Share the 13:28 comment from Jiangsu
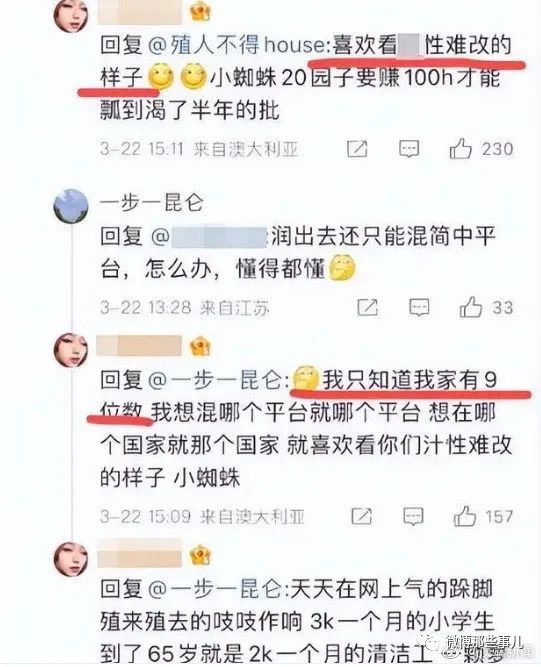541x667 pixels. (367, 307)
